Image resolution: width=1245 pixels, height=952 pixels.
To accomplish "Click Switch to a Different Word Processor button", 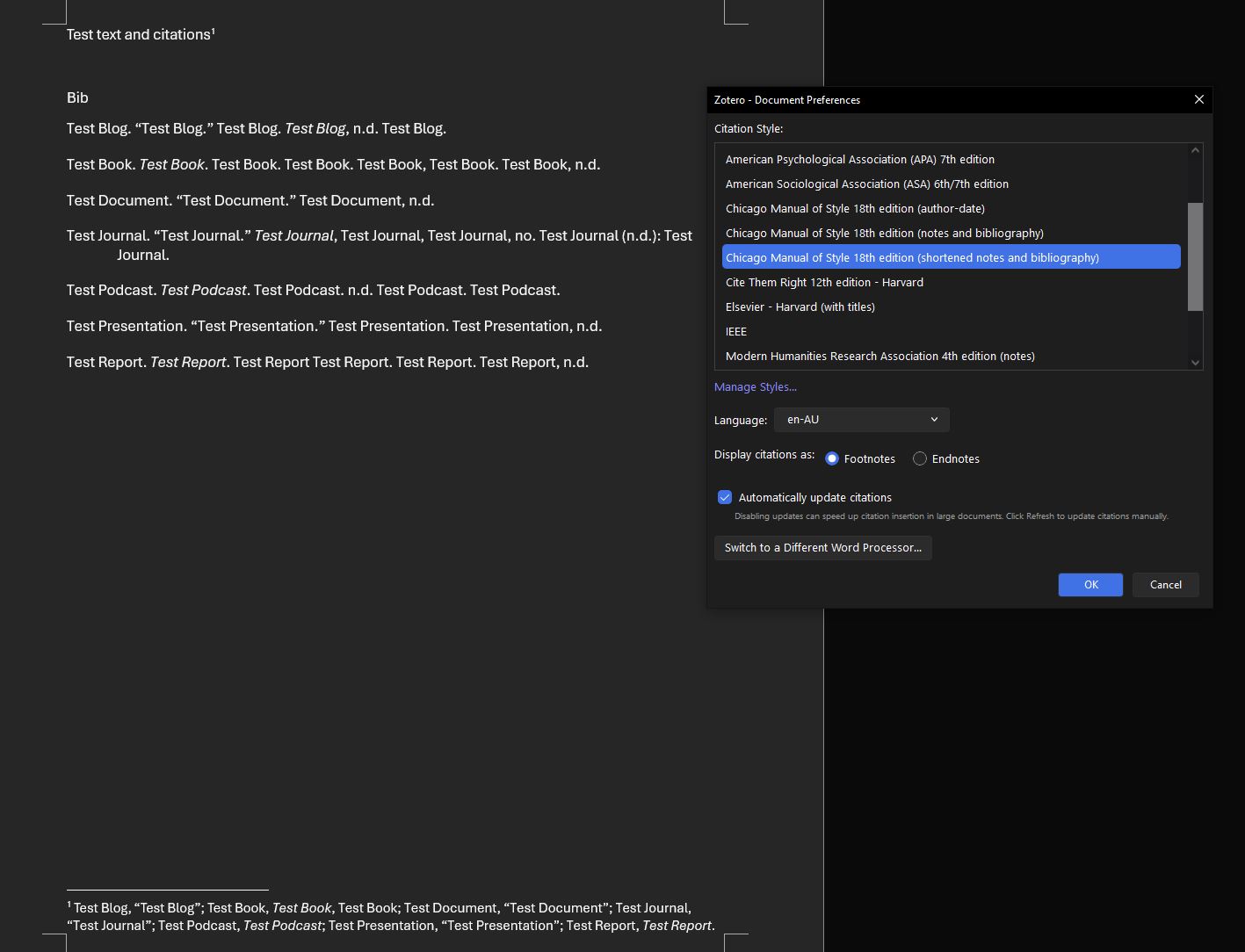I will coord(822,547).
